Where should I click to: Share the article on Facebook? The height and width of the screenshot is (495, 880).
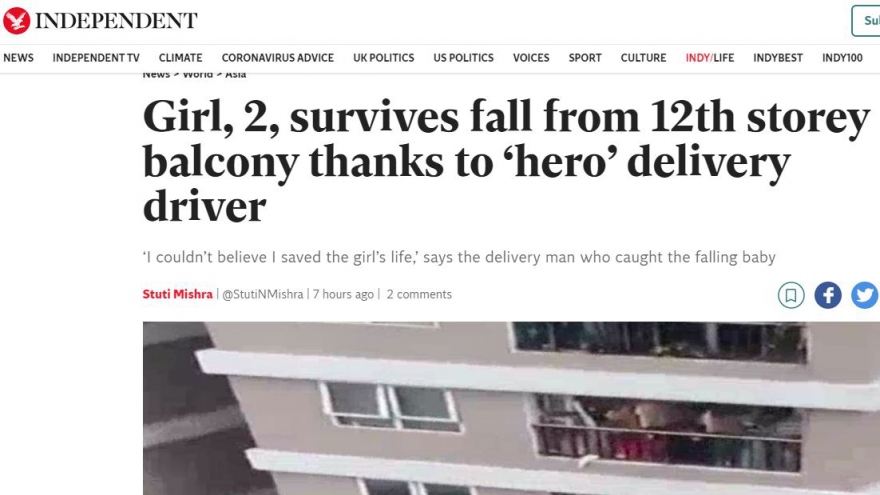828,295
